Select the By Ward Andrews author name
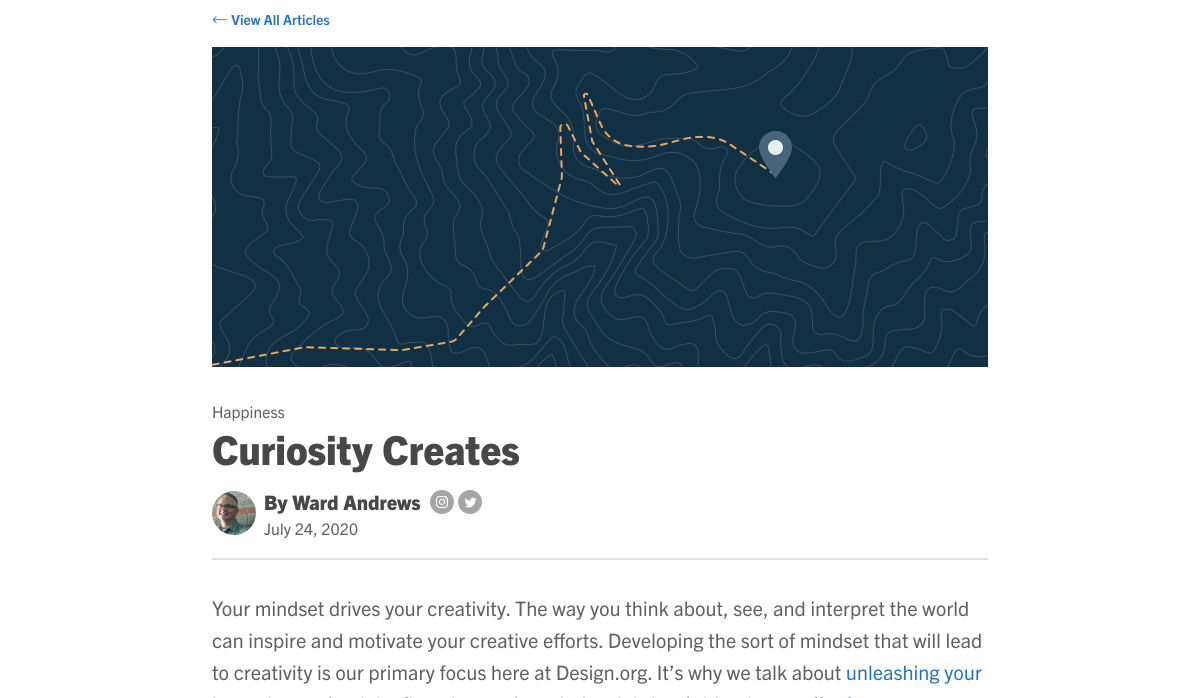 click(x=342, y=503)
